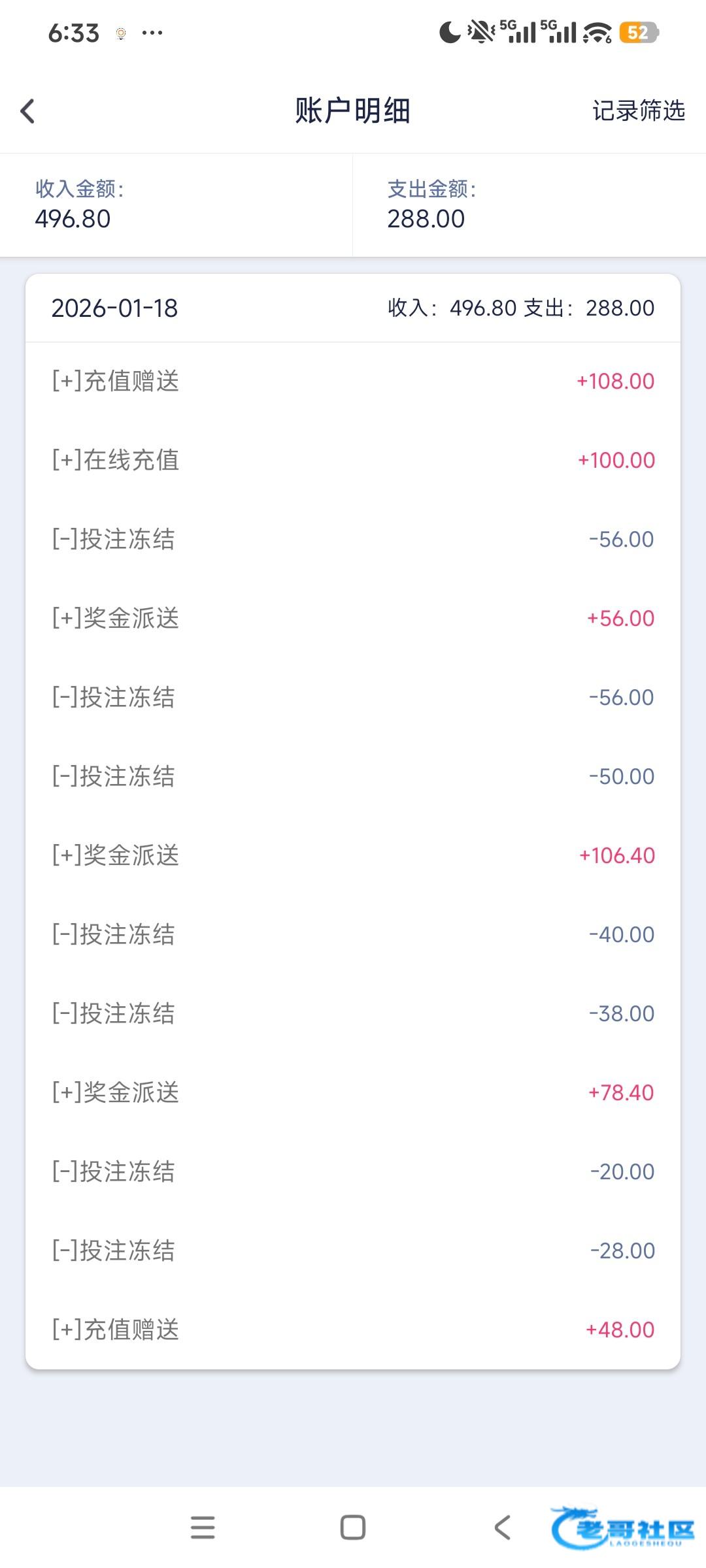Screen dimensions: 706x1568
Task: Open the 记录筛选 record filter
Action: tap(638, 111)
